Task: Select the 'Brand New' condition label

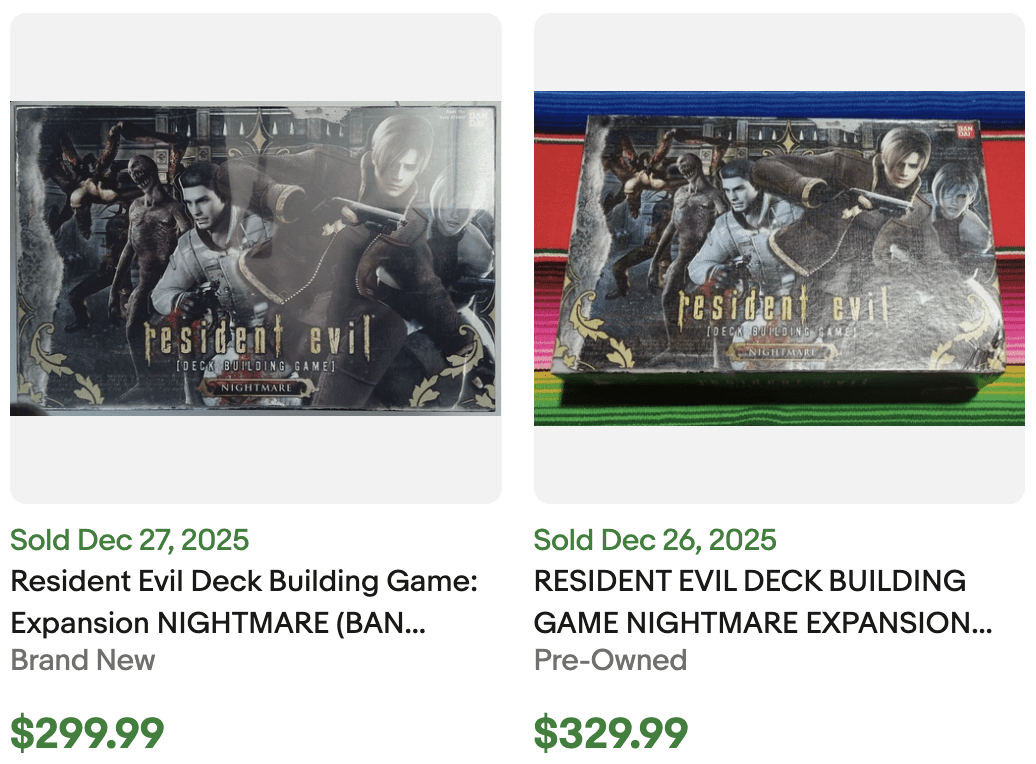Action: click(81, 660)
